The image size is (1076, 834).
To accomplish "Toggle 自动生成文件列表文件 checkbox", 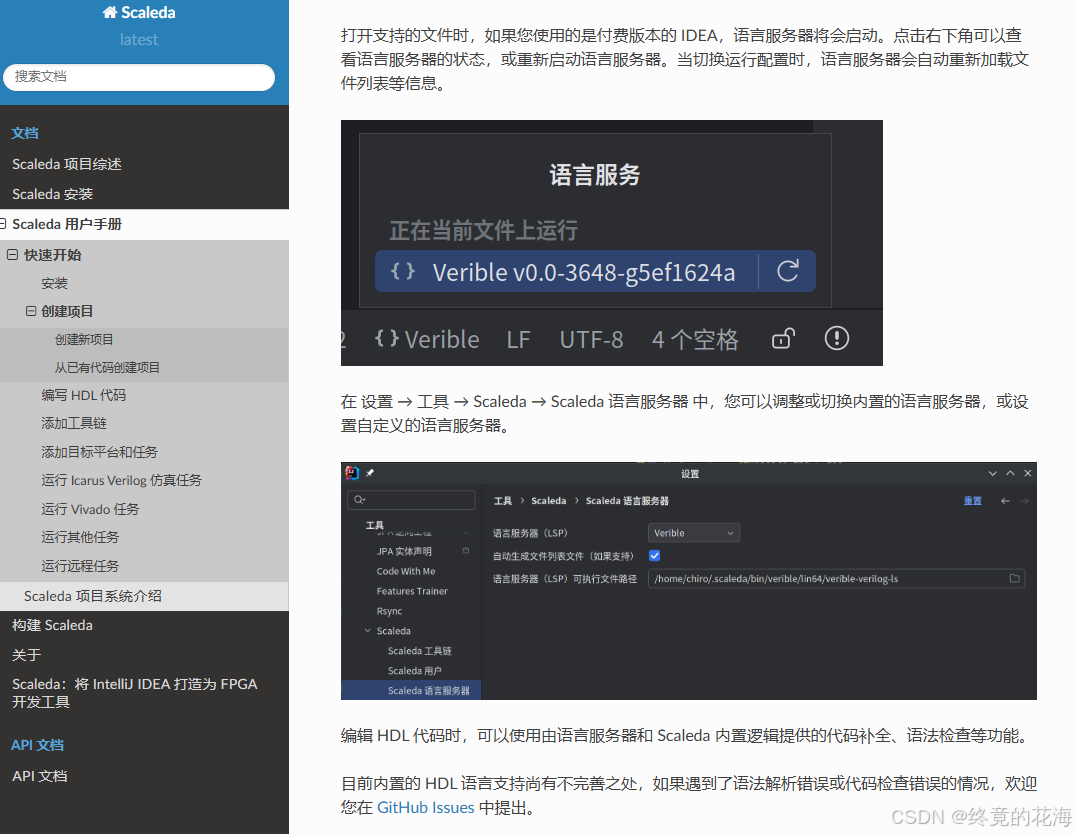I will (655, 556).
